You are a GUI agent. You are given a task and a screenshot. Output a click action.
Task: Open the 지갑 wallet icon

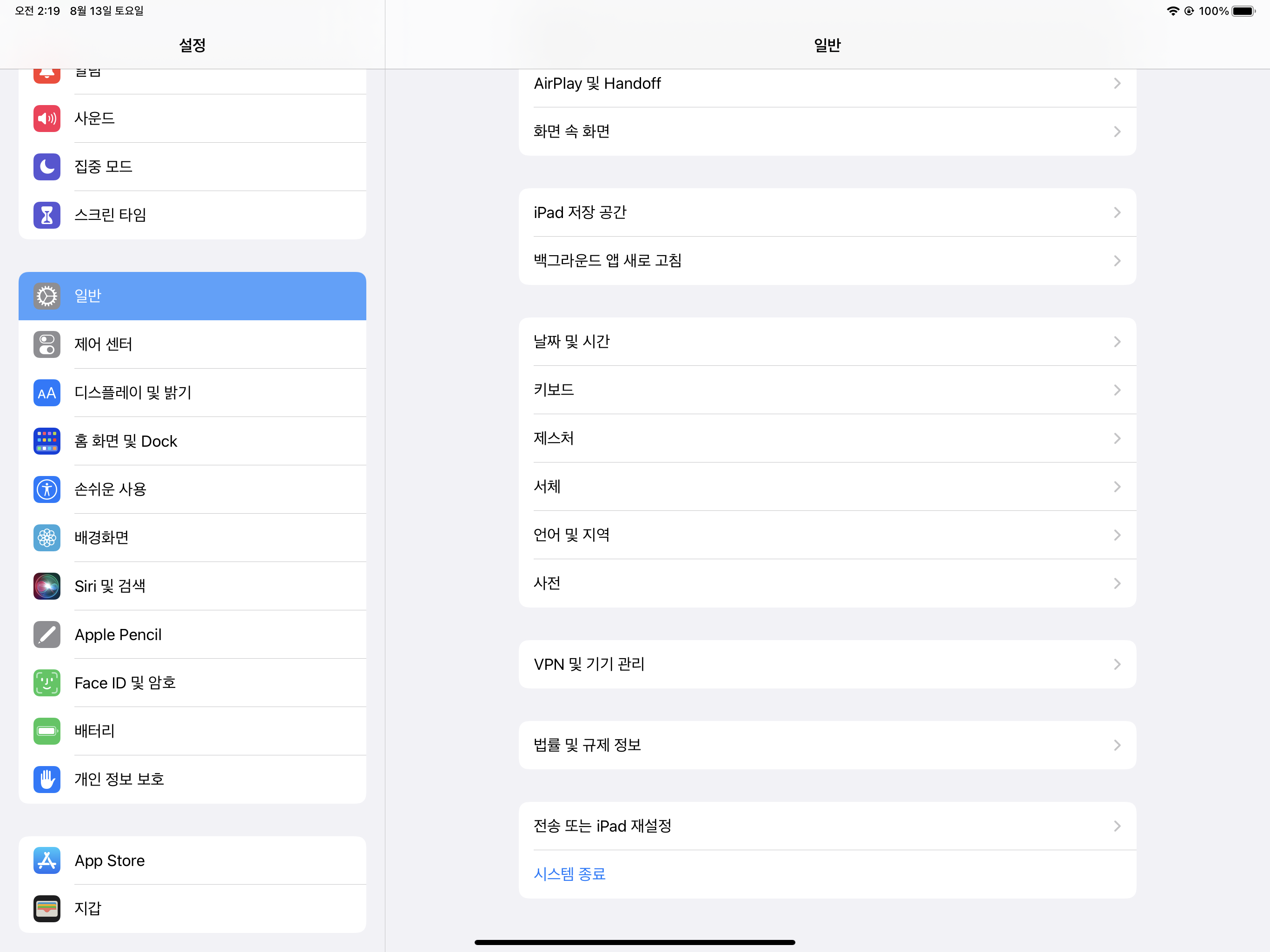[x=46, y=908]
